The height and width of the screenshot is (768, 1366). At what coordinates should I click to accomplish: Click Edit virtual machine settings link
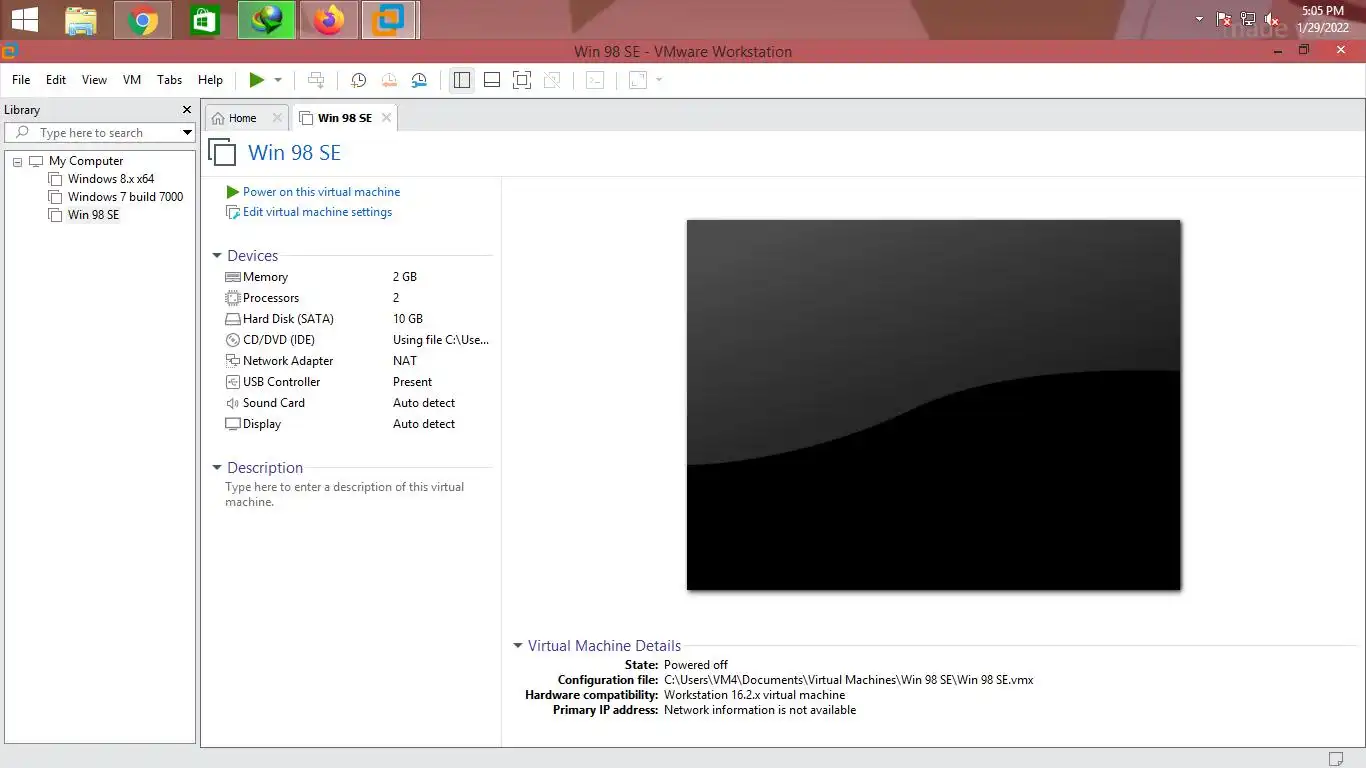pyautogui.click(x=317, y=212)
